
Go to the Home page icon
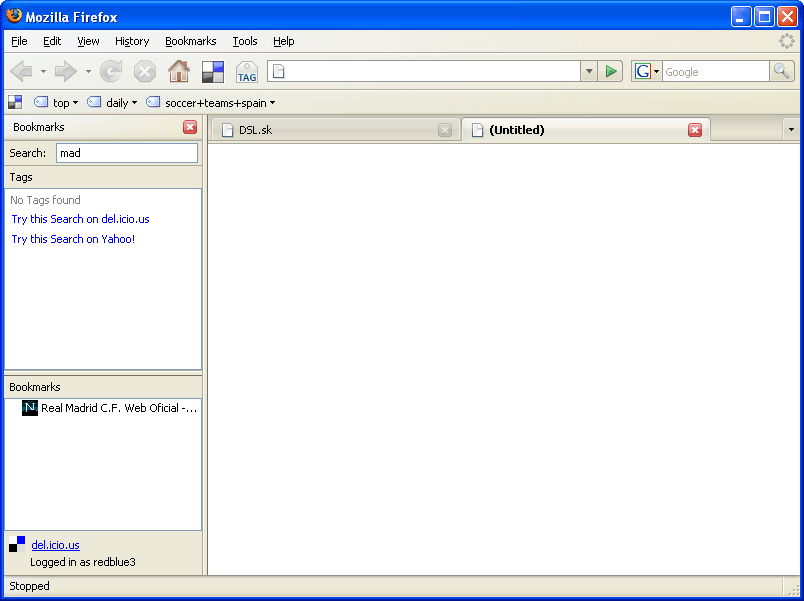point(179,71)
